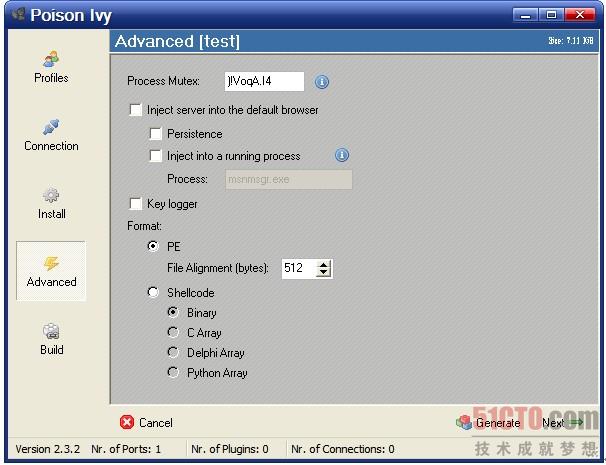Click the Format: label
Viewport: 606px width, 465px height.
click(x=144, y=226)
